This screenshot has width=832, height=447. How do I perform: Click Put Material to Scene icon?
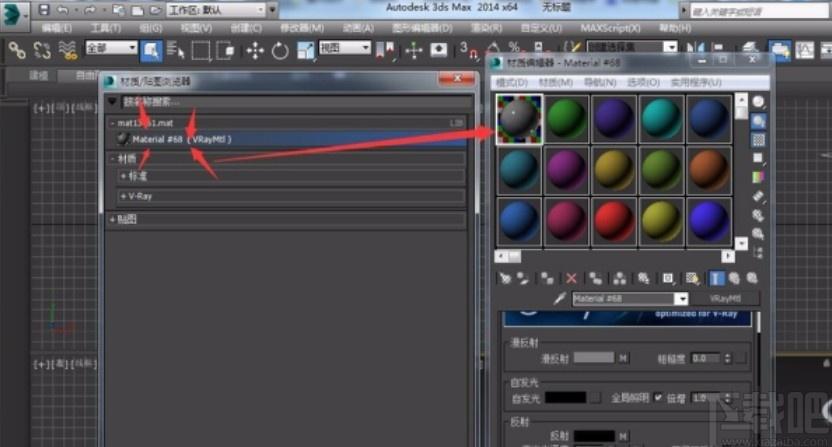tap(523, 278)
